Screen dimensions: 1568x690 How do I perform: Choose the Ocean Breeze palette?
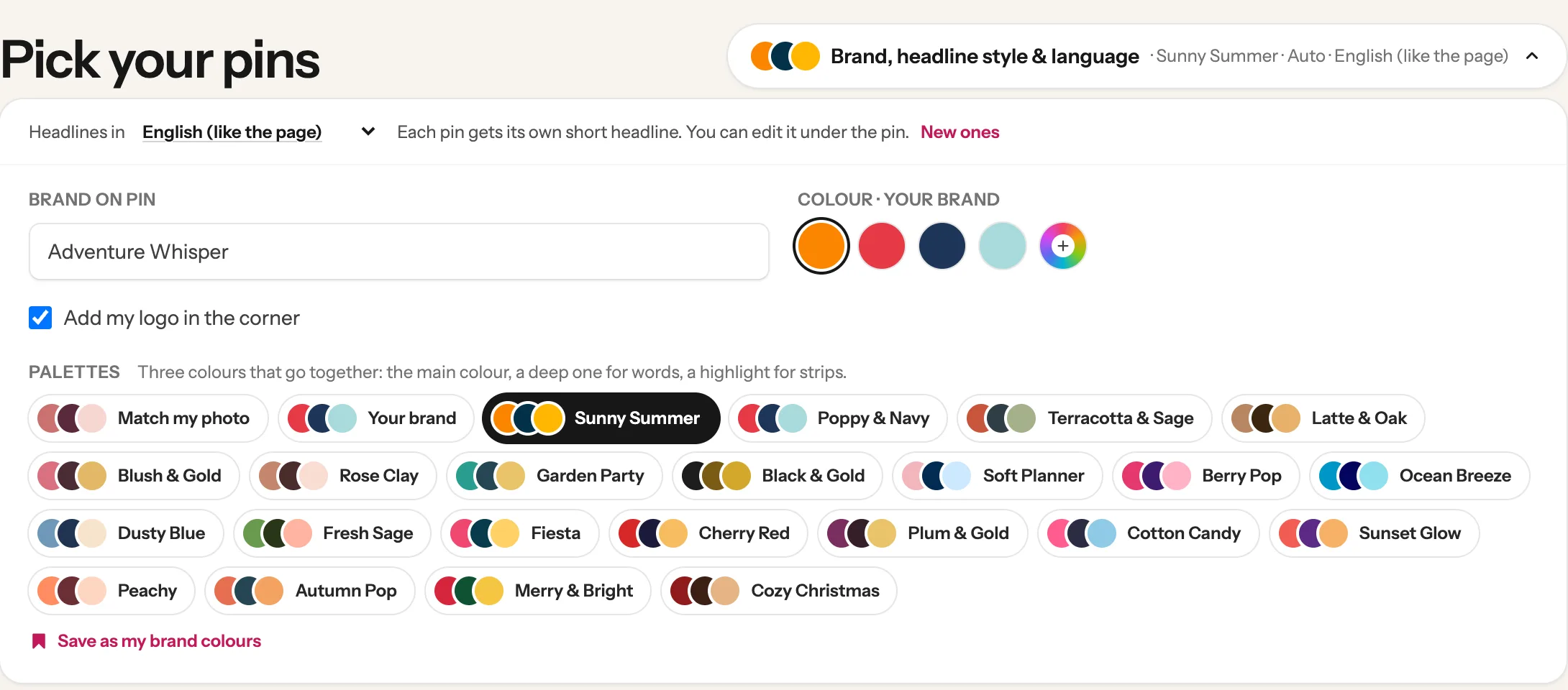(x=1420, y=476)
